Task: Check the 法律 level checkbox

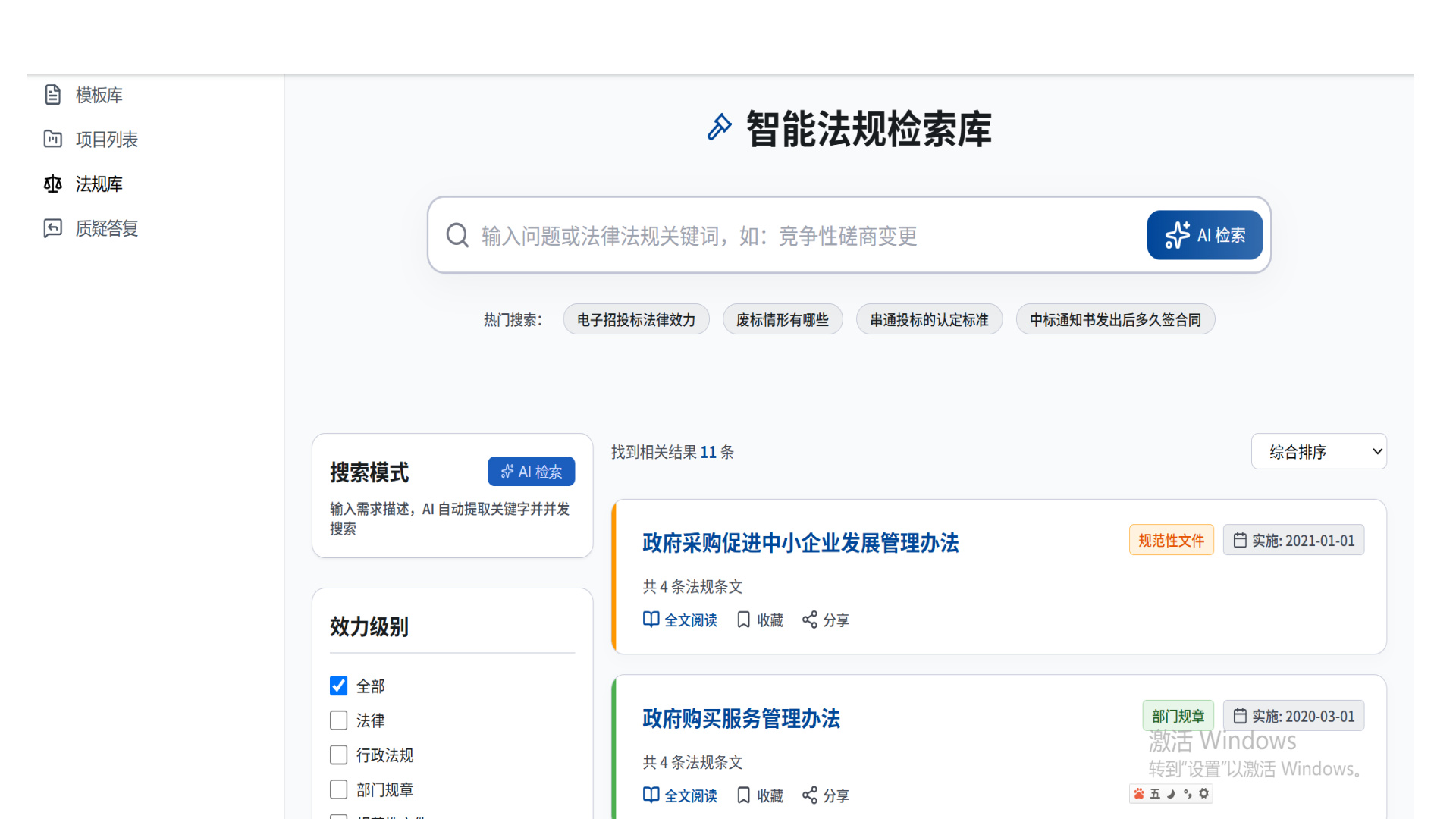Action: click(x=339, y=720)
